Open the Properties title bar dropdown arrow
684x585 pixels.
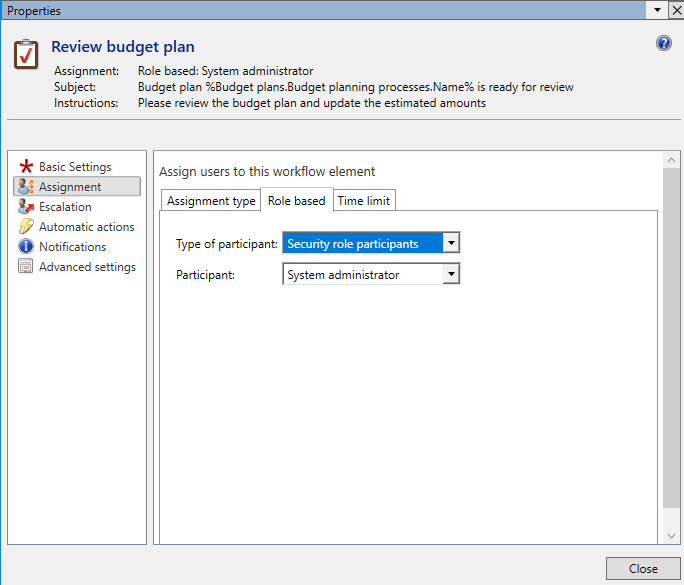657,9
